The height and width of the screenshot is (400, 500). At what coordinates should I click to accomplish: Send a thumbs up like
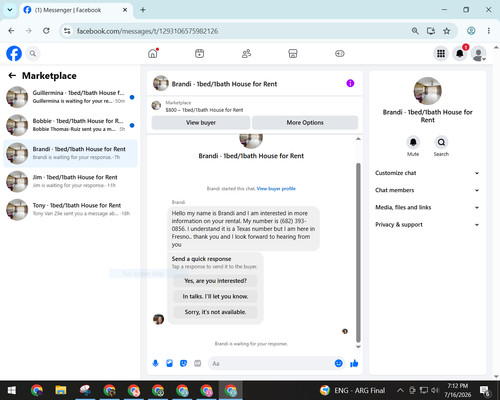354,363
